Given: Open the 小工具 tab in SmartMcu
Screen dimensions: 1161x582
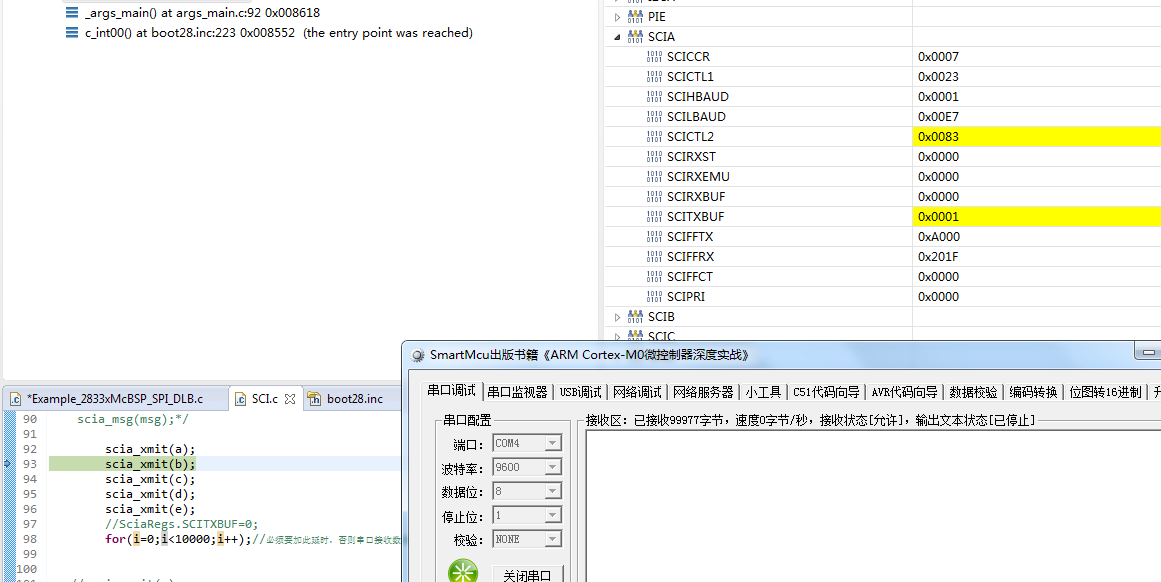Looking at the screenshot, I should 763,392.
